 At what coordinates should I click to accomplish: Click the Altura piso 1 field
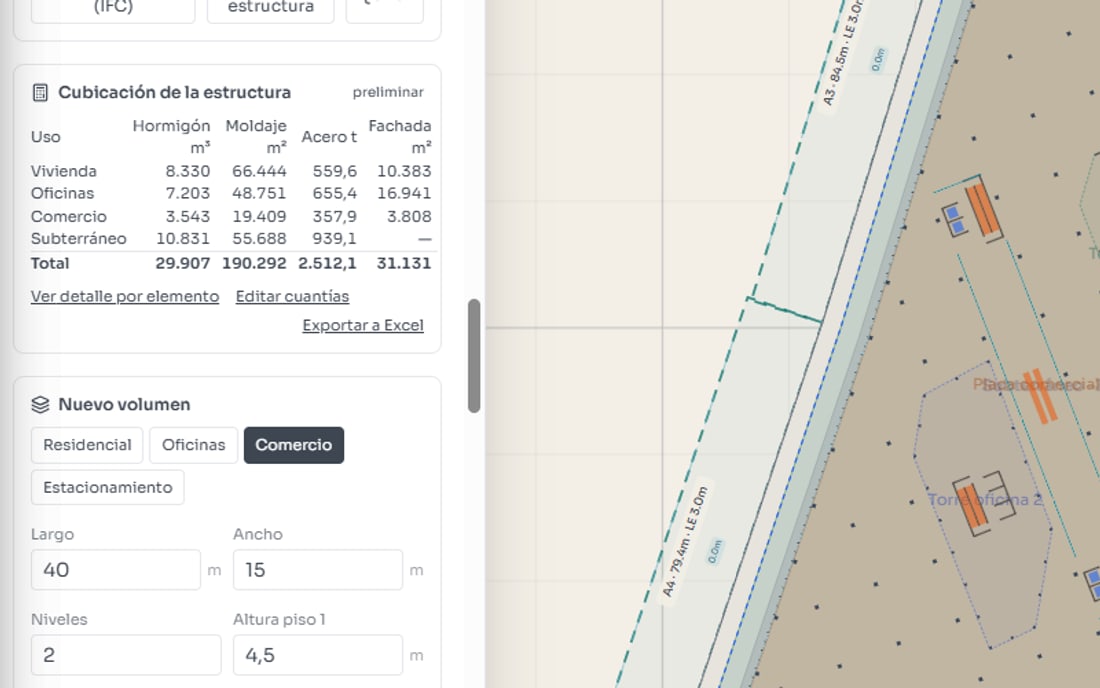(318, 655)
